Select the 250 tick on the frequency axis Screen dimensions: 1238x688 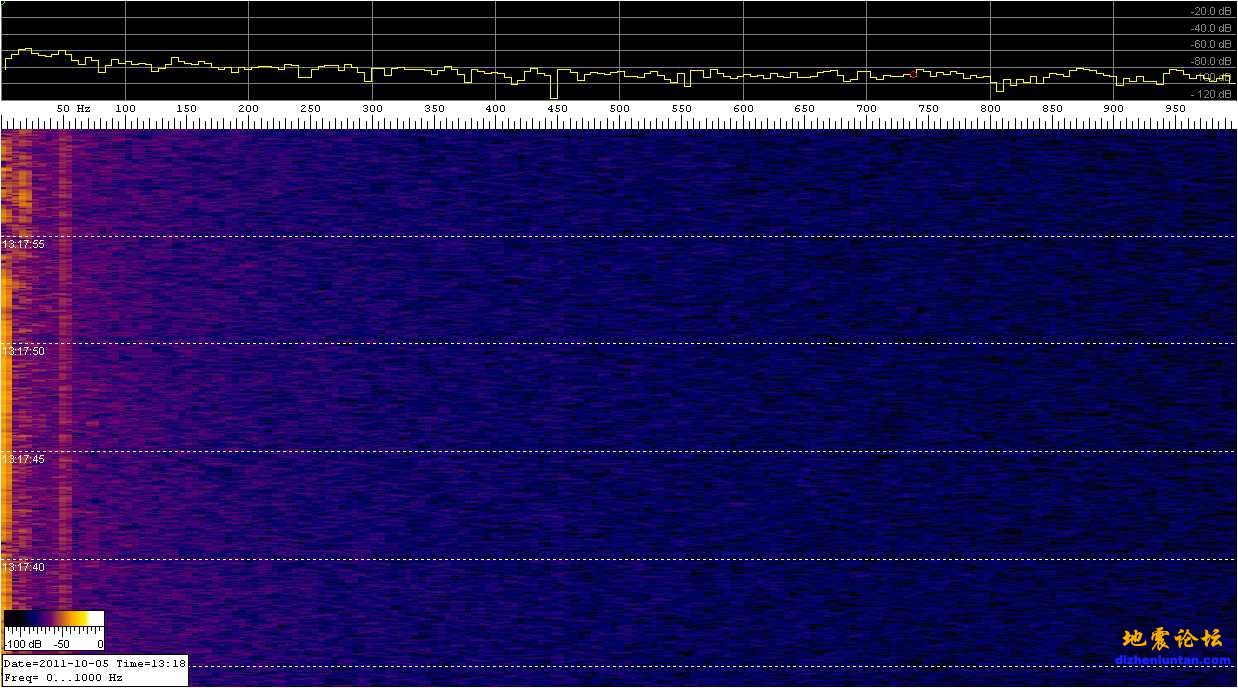click(310, 108)
